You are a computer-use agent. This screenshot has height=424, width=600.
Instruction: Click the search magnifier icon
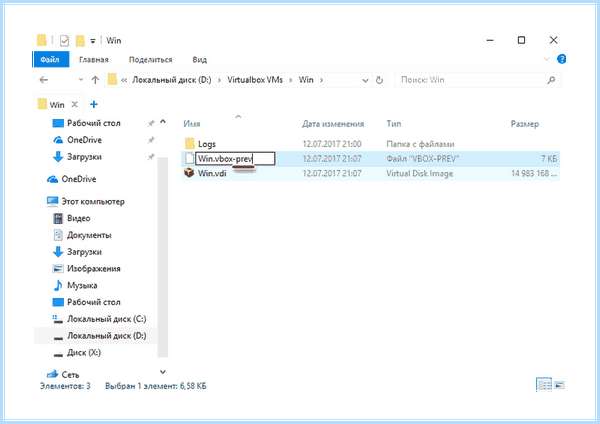551,80
